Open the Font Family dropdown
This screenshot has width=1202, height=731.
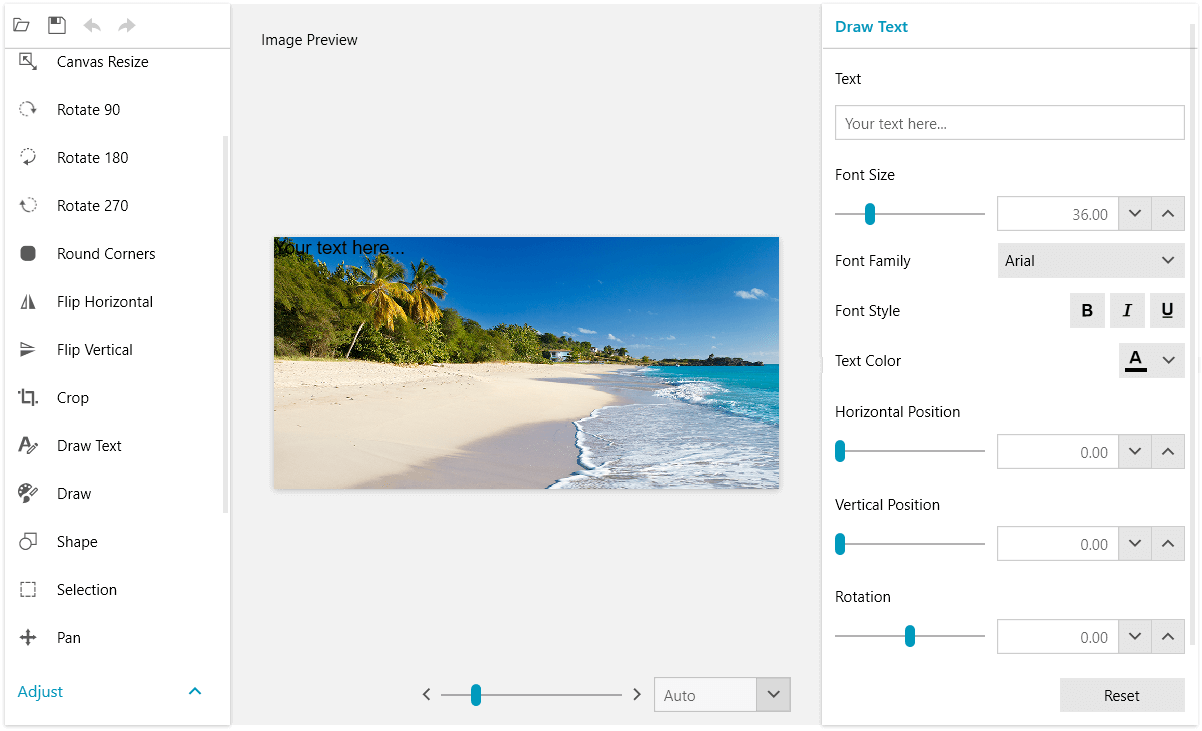click(x=1090, y=260)
